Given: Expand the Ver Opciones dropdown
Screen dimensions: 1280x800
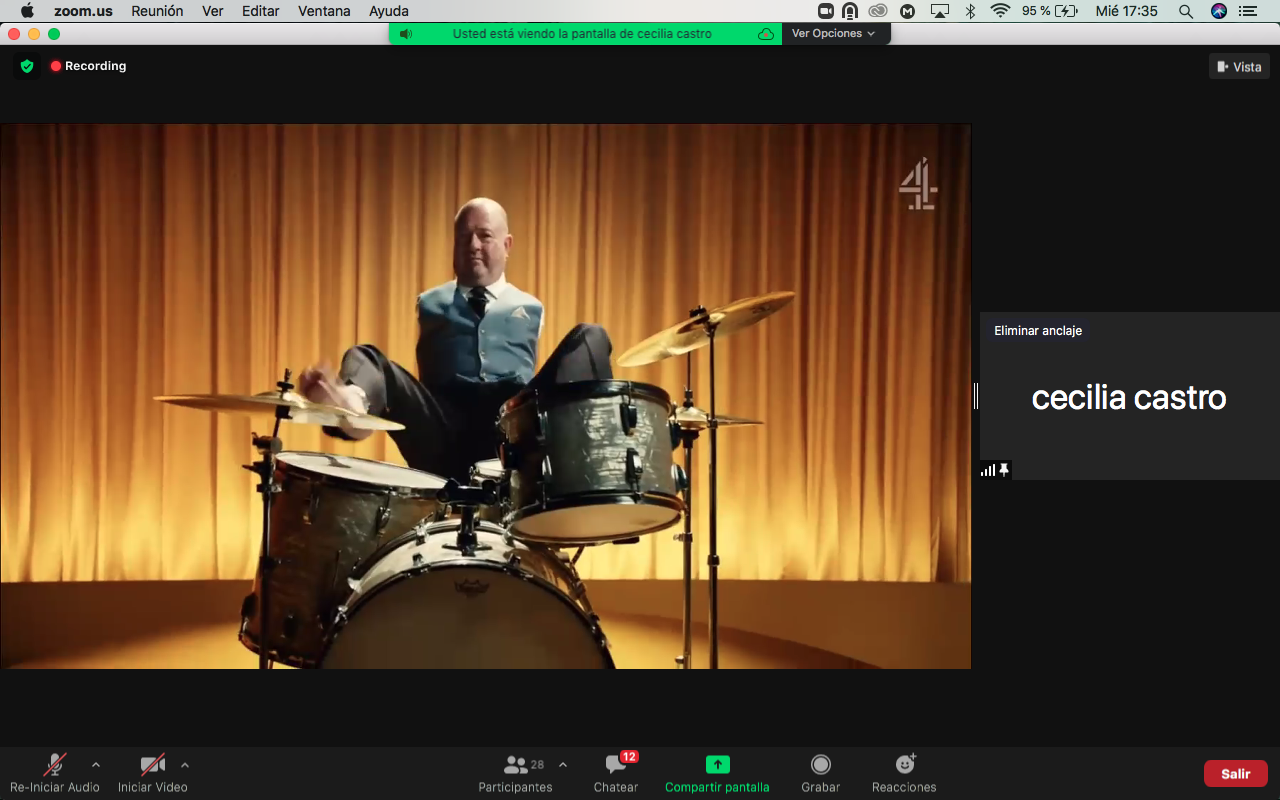Looking at the screenshot, I should click(834, 34).
